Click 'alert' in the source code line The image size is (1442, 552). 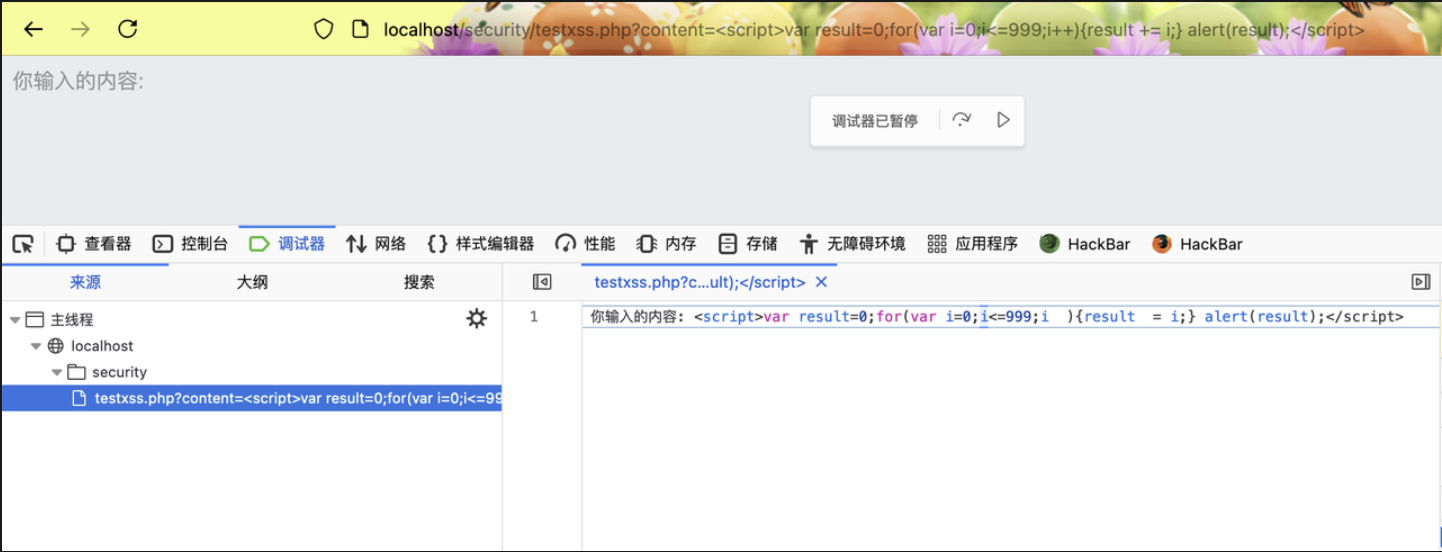pos(1226,317)
